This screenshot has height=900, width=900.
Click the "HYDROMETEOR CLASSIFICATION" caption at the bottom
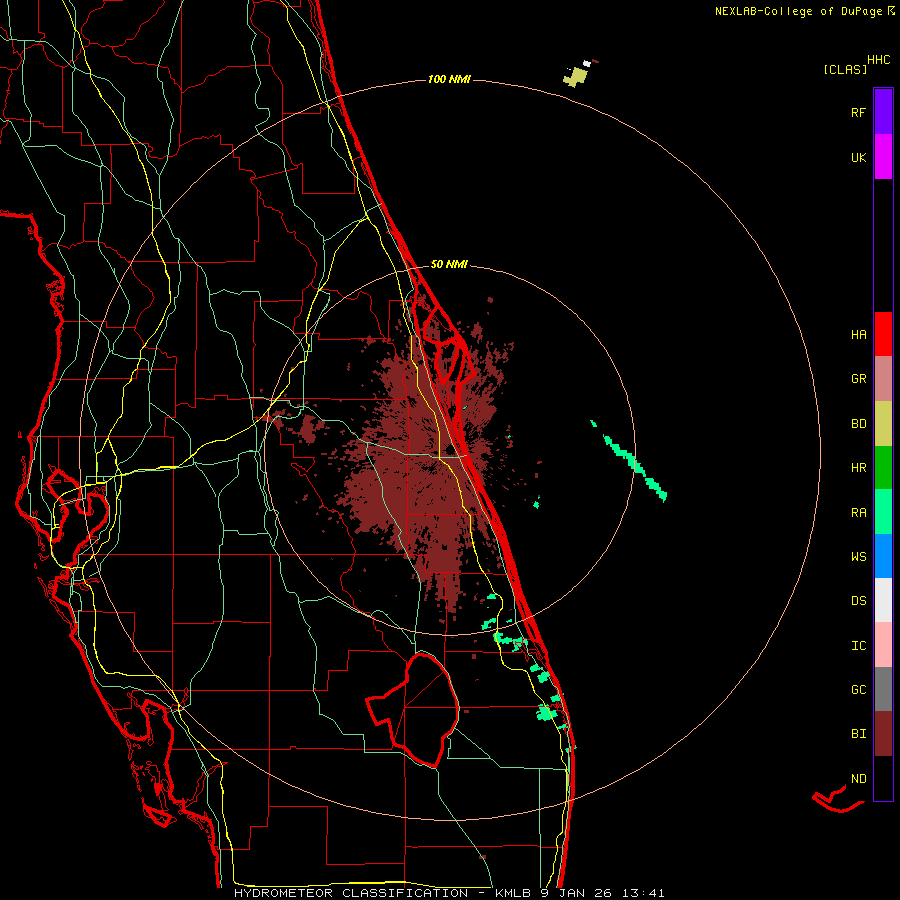(351, 893)
